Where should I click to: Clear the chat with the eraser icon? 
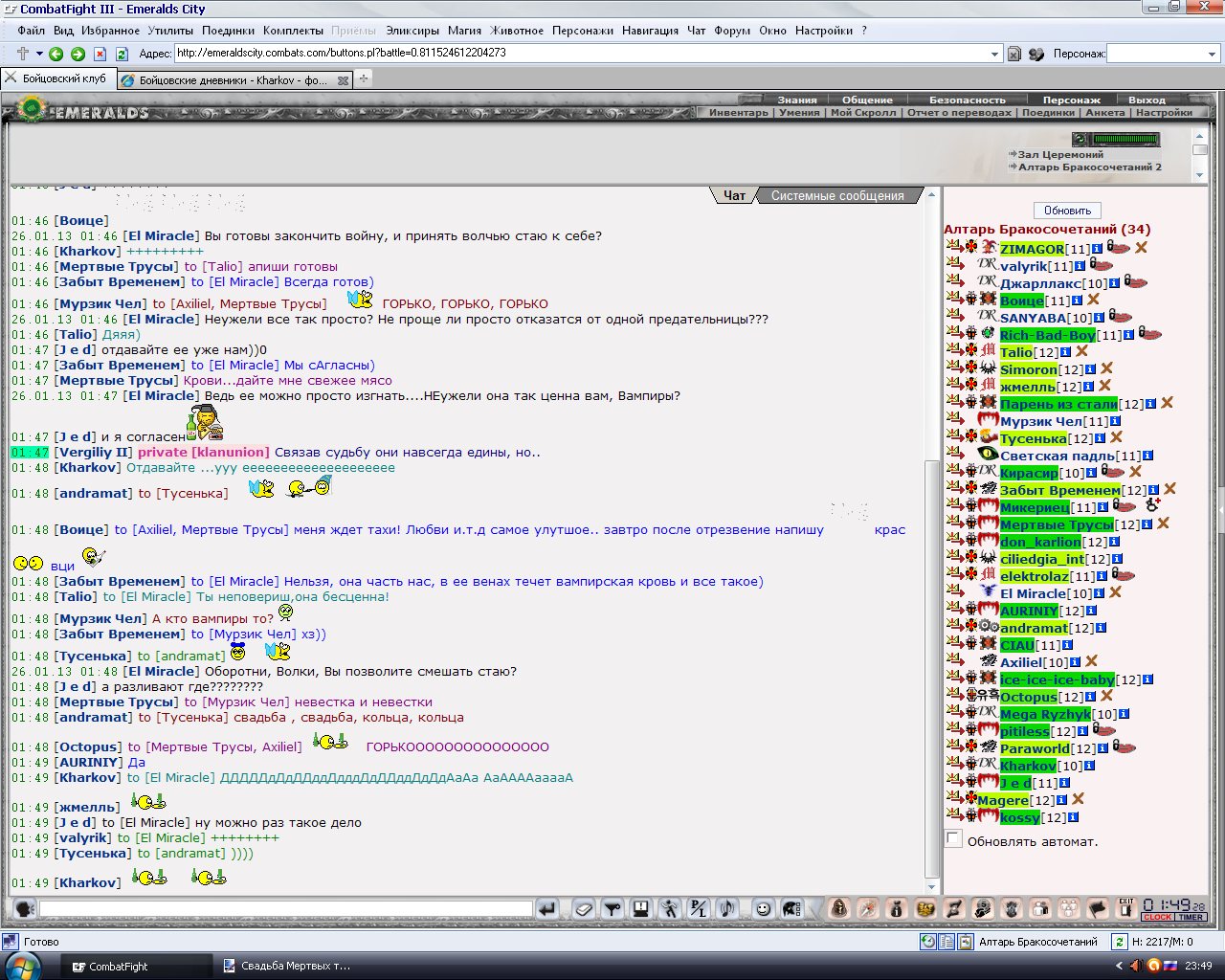point(583,908)
